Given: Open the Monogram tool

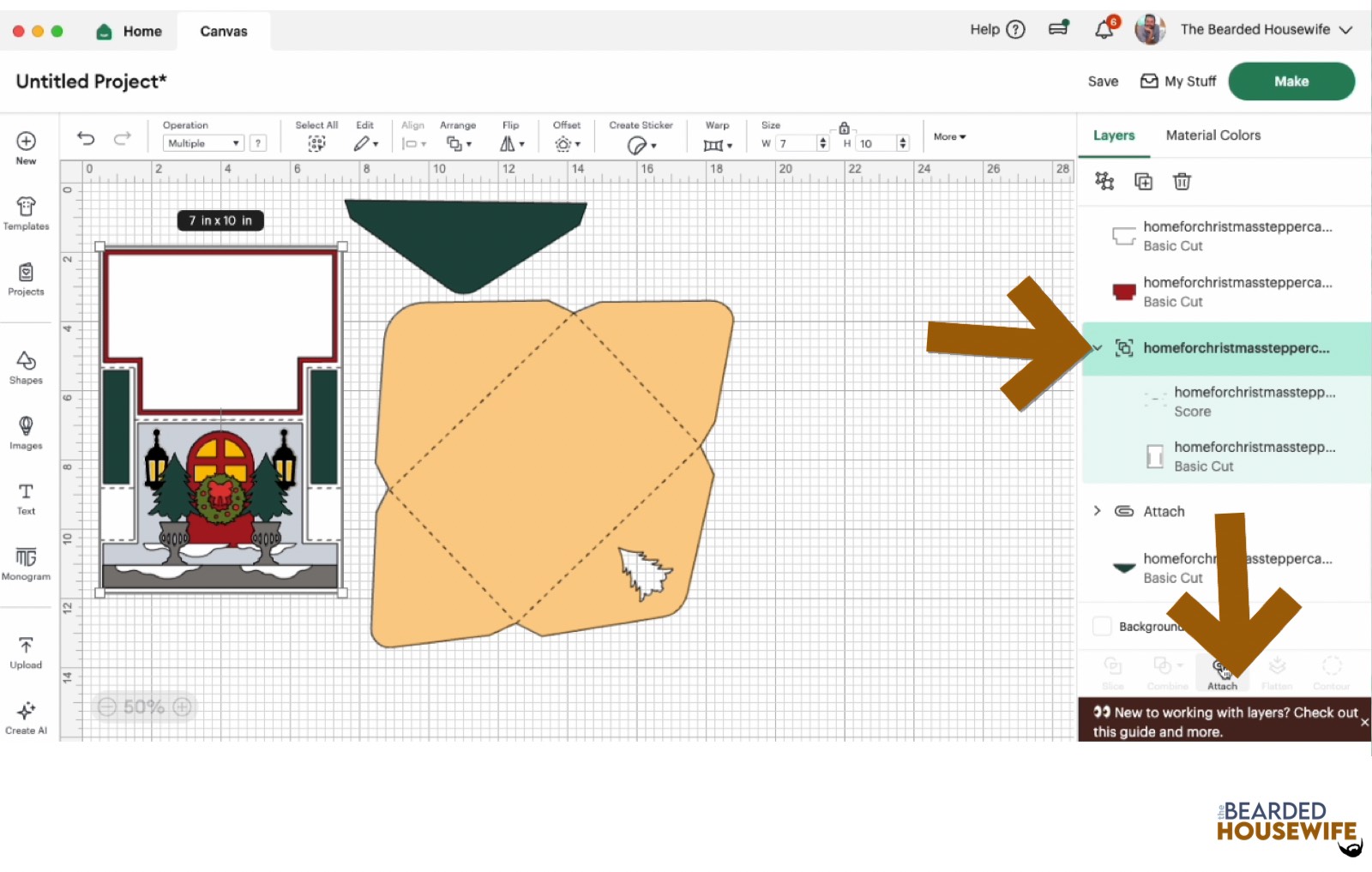Looking at the screenshot, I should (x=26, y=563).
